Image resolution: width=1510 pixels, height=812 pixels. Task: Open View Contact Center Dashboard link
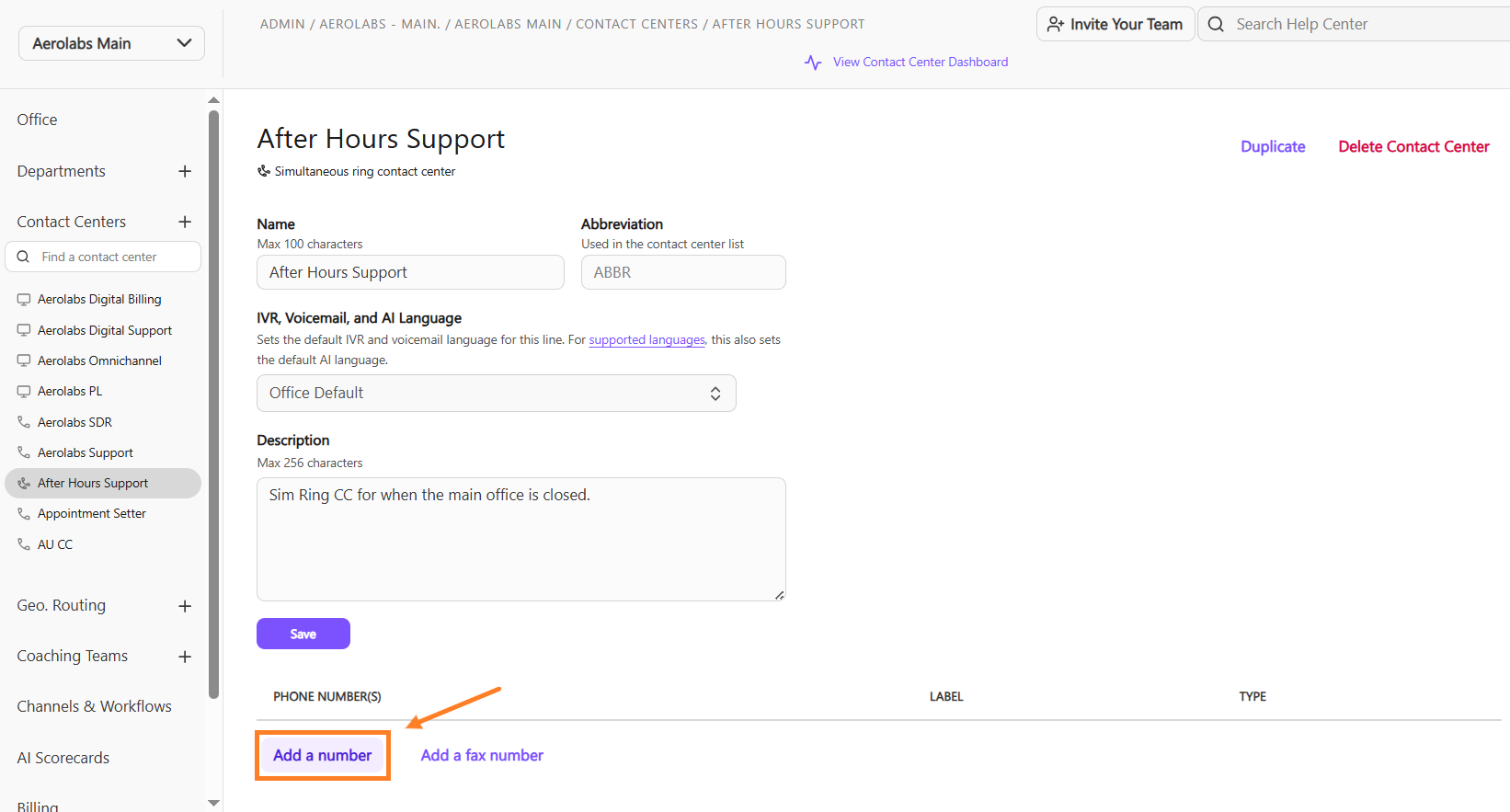pyautogui.click(x=921, y=62)
